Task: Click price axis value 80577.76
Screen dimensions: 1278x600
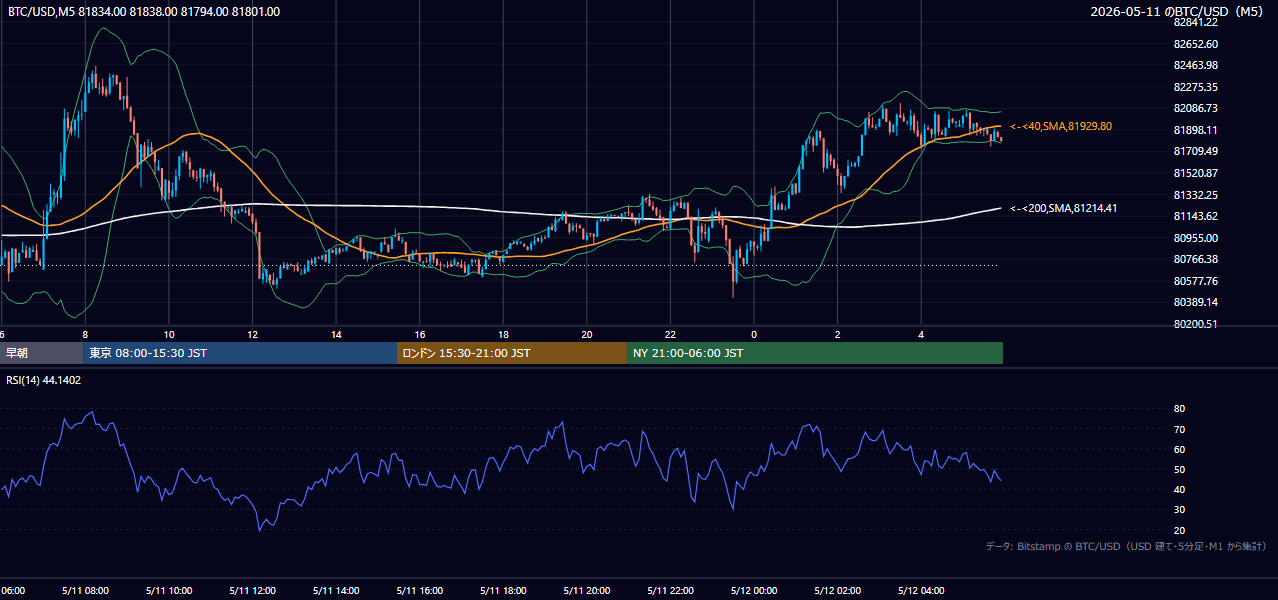Action: [1196, 281]
